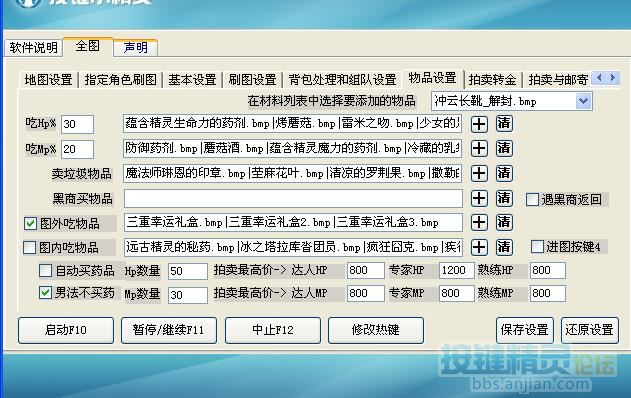
Task: Click the 启动F10 button
Action: [x=66, y=330]
